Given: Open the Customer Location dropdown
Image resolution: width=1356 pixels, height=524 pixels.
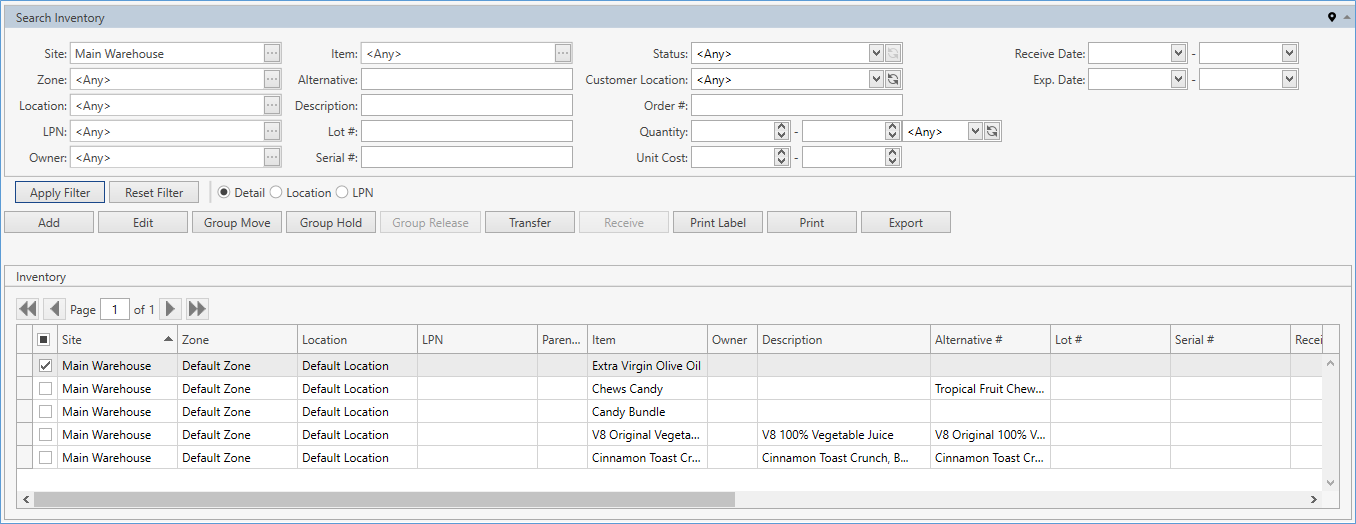Looking at the screenshot, I should coord(876,80).
